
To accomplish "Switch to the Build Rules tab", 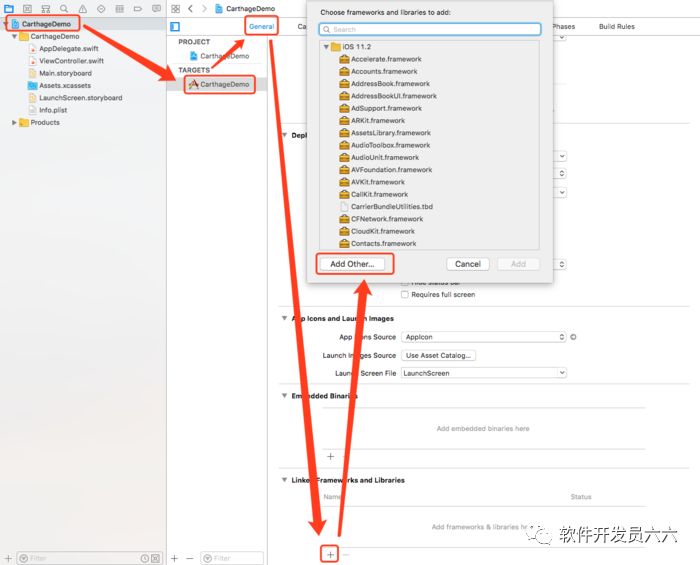I will tap(617, 26).
